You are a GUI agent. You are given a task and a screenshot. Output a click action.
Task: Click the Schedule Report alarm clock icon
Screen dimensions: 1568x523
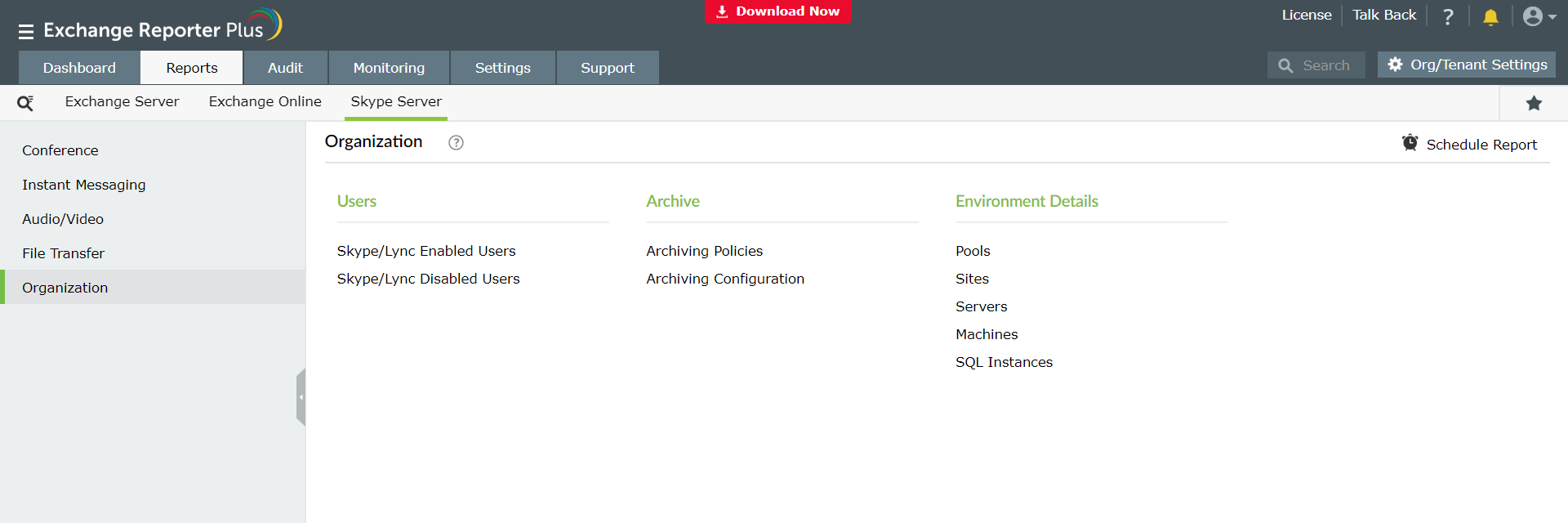coord(1410,143)
